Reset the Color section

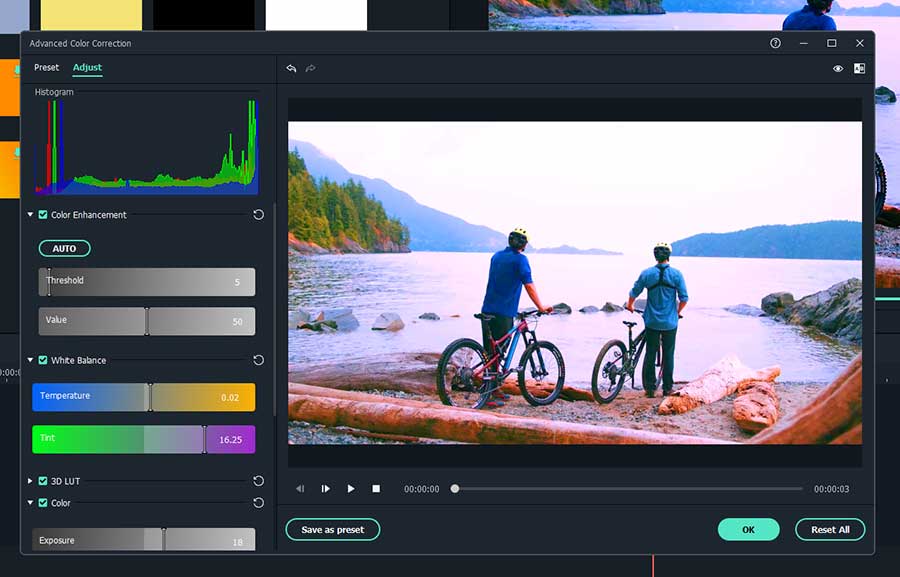259,502
